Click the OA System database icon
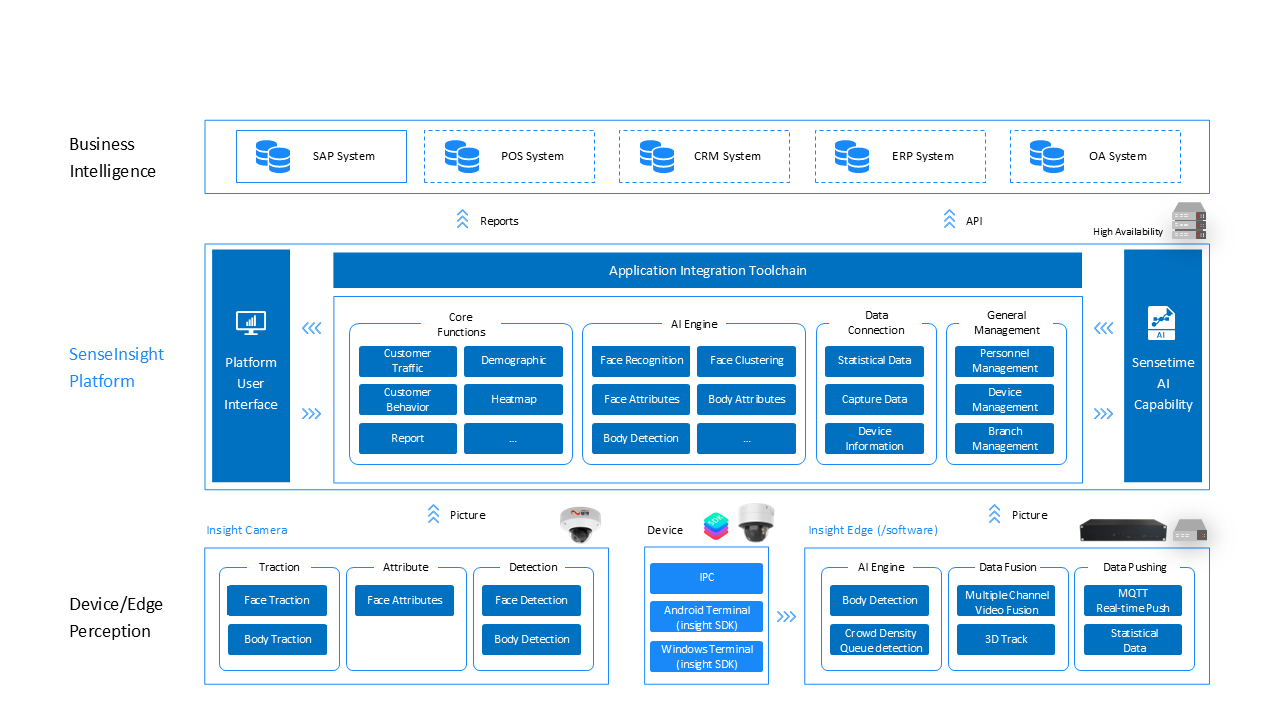The width and height of the screenshot is (1280, 720). pyautogui.click(x=1047, y=156)
